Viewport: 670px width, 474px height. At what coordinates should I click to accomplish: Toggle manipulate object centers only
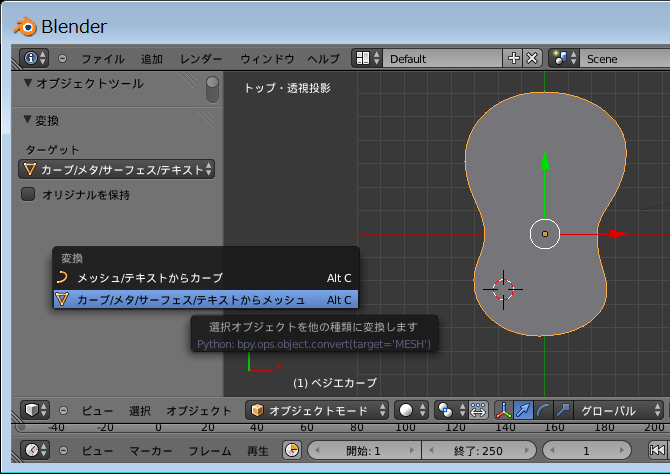pyautogui.click(x=478, y=410)
